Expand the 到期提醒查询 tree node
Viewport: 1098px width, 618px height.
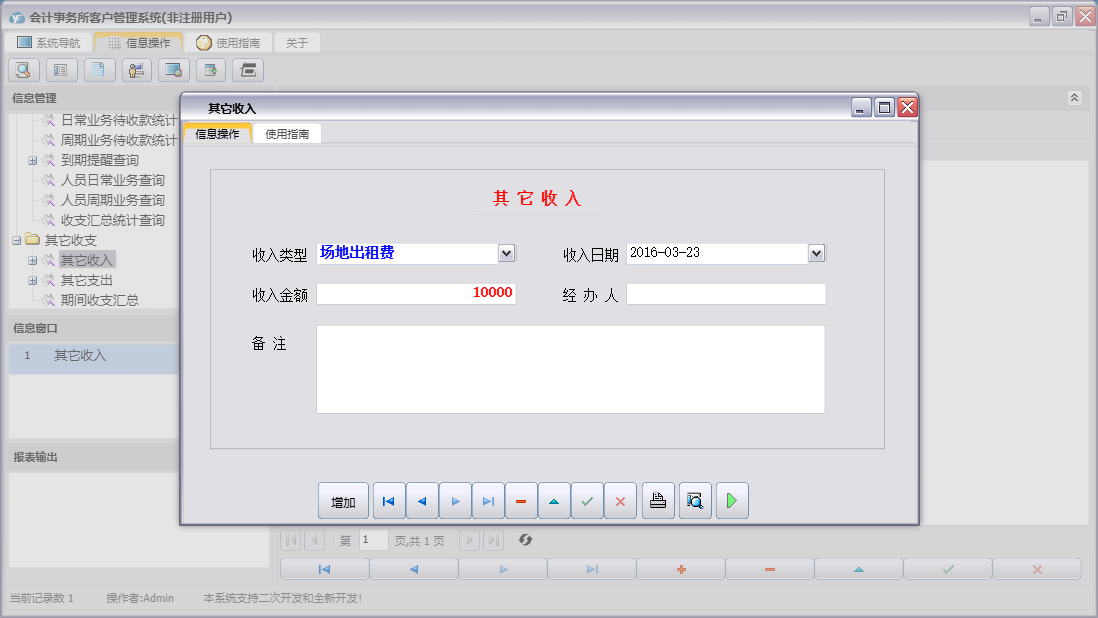pyautogui.click(x=32, y=160)
